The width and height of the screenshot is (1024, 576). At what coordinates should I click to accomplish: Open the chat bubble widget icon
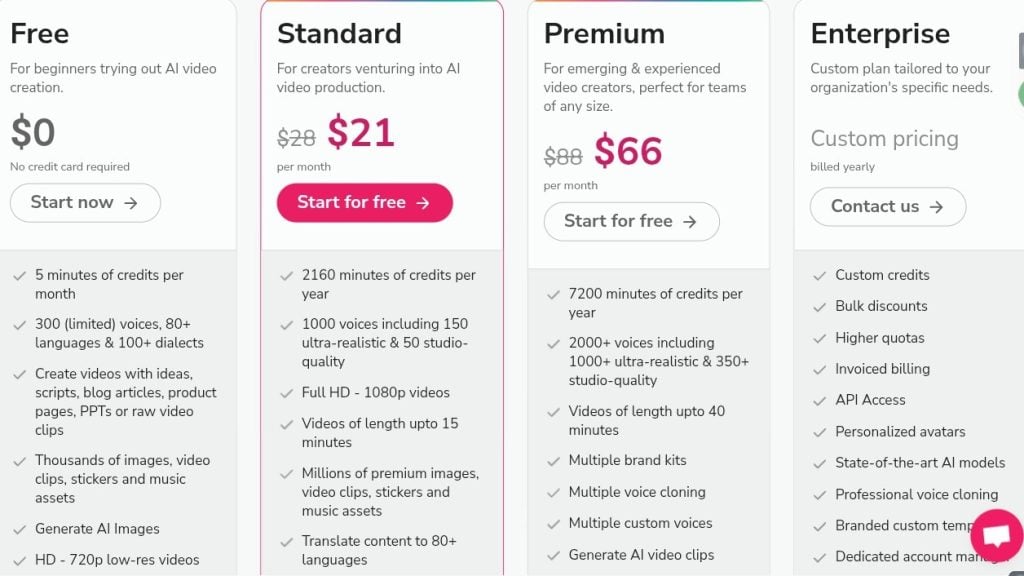click(x=996, y=536)
